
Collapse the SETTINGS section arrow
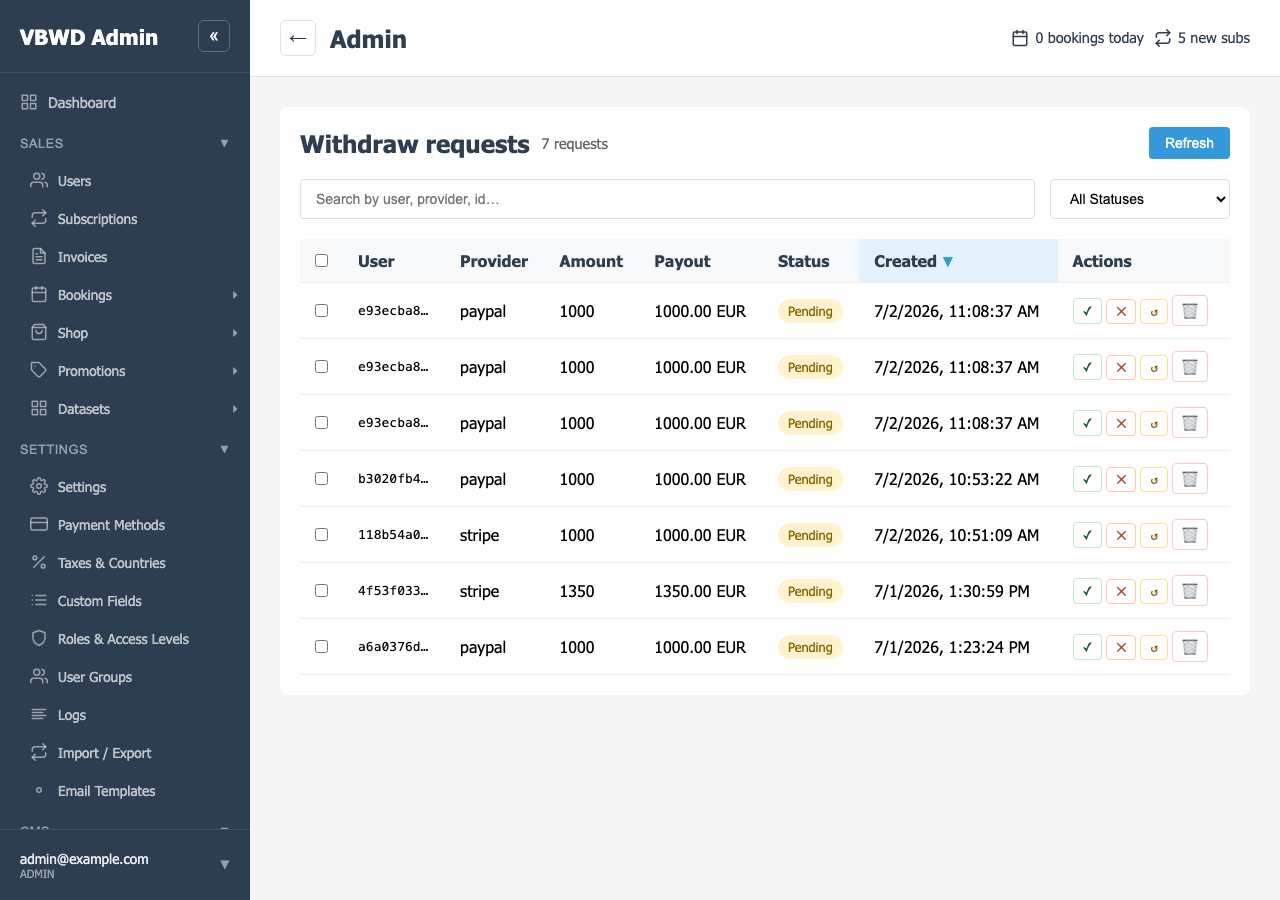[x=224, y=449]
